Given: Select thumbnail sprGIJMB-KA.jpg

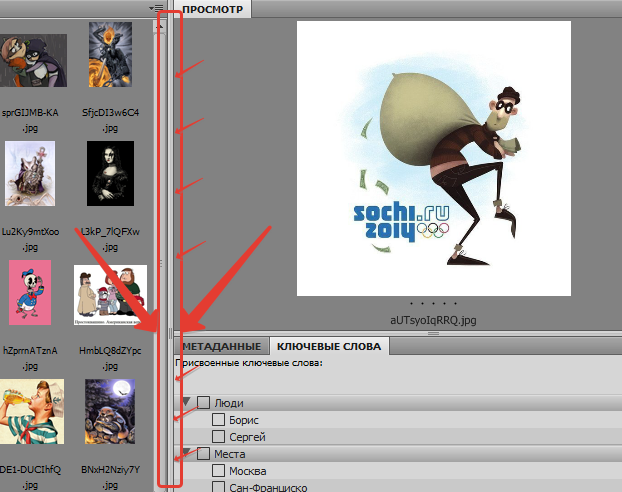Looking at the screenshot, I should [x=34, y=62].
